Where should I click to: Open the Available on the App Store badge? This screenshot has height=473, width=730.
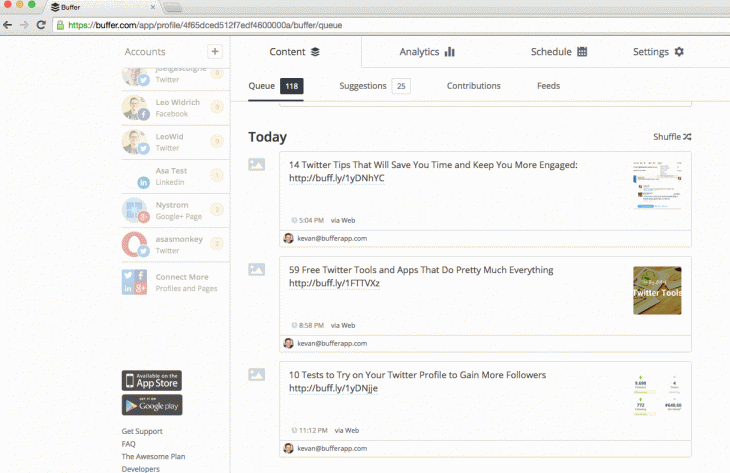pos(152,380)
